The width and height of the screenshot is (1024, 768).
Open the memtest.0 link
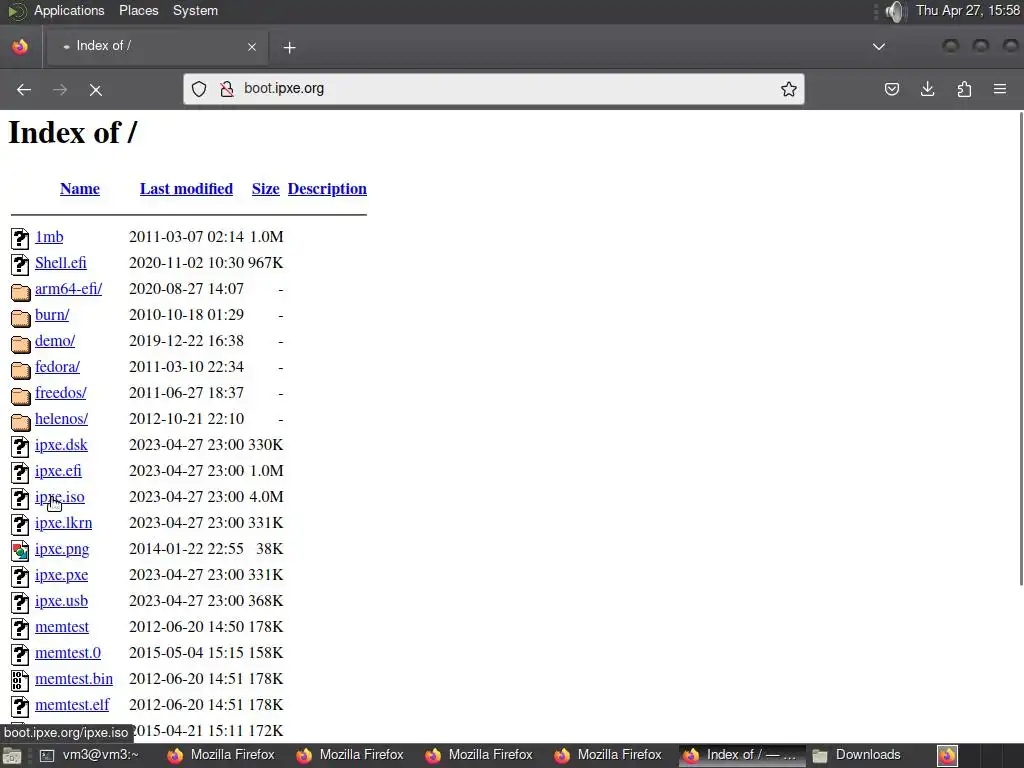[68, 653]
